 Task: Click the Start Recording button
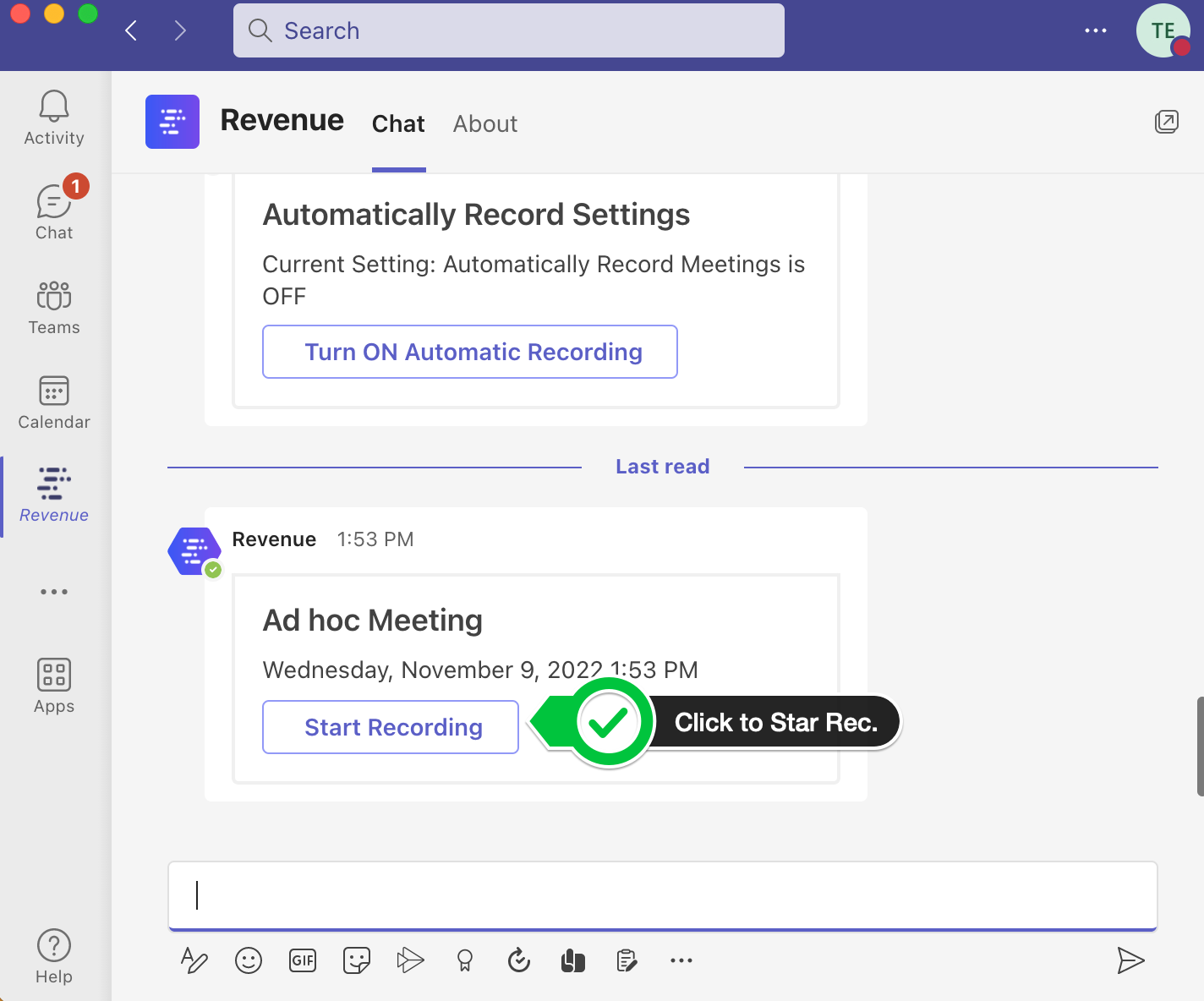point(391,727)
